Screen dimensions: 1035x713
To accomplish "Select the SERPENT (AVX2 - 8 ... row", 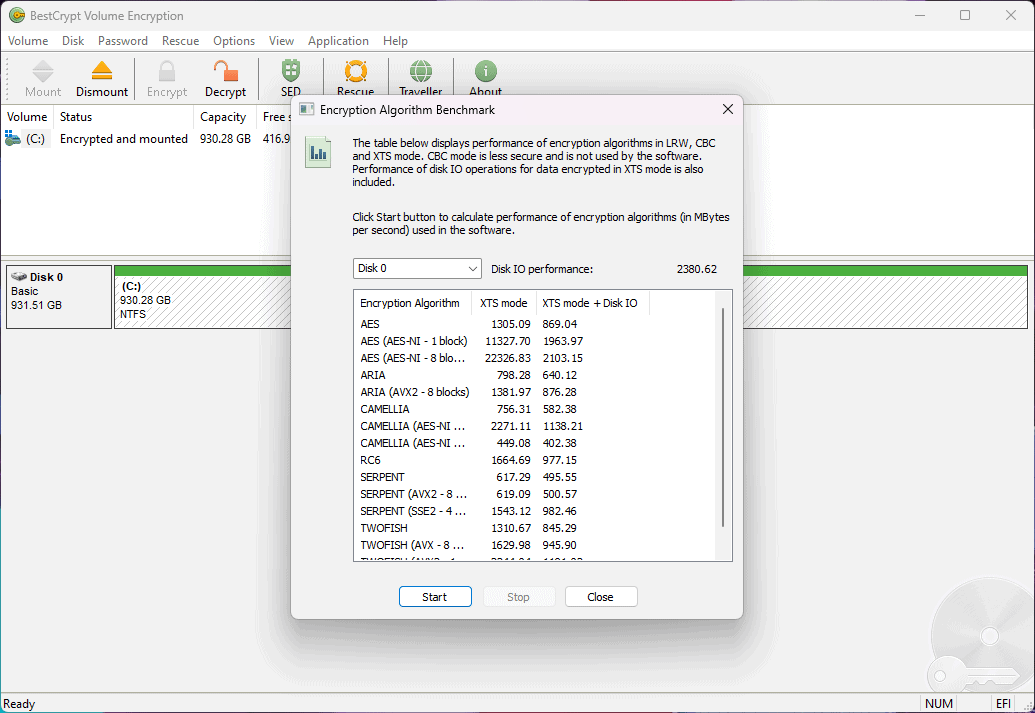I will point(535,494).
